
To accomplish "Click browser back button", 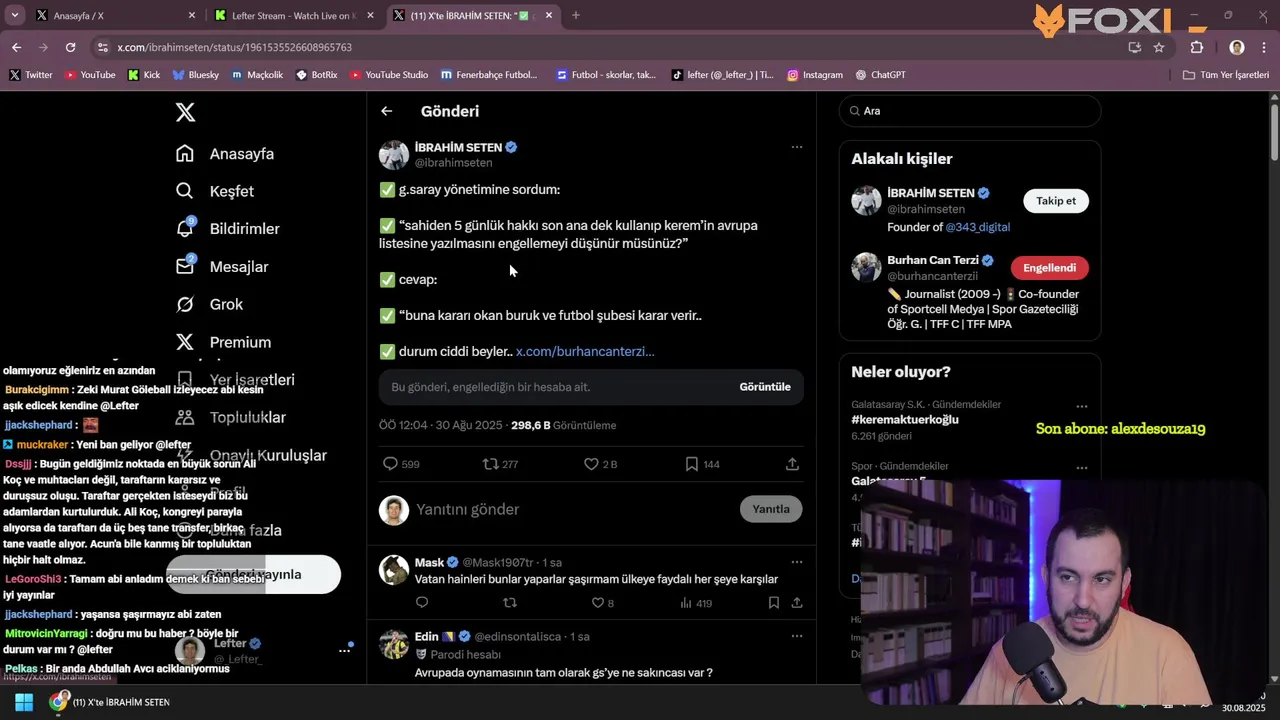I will pos(16,47).
